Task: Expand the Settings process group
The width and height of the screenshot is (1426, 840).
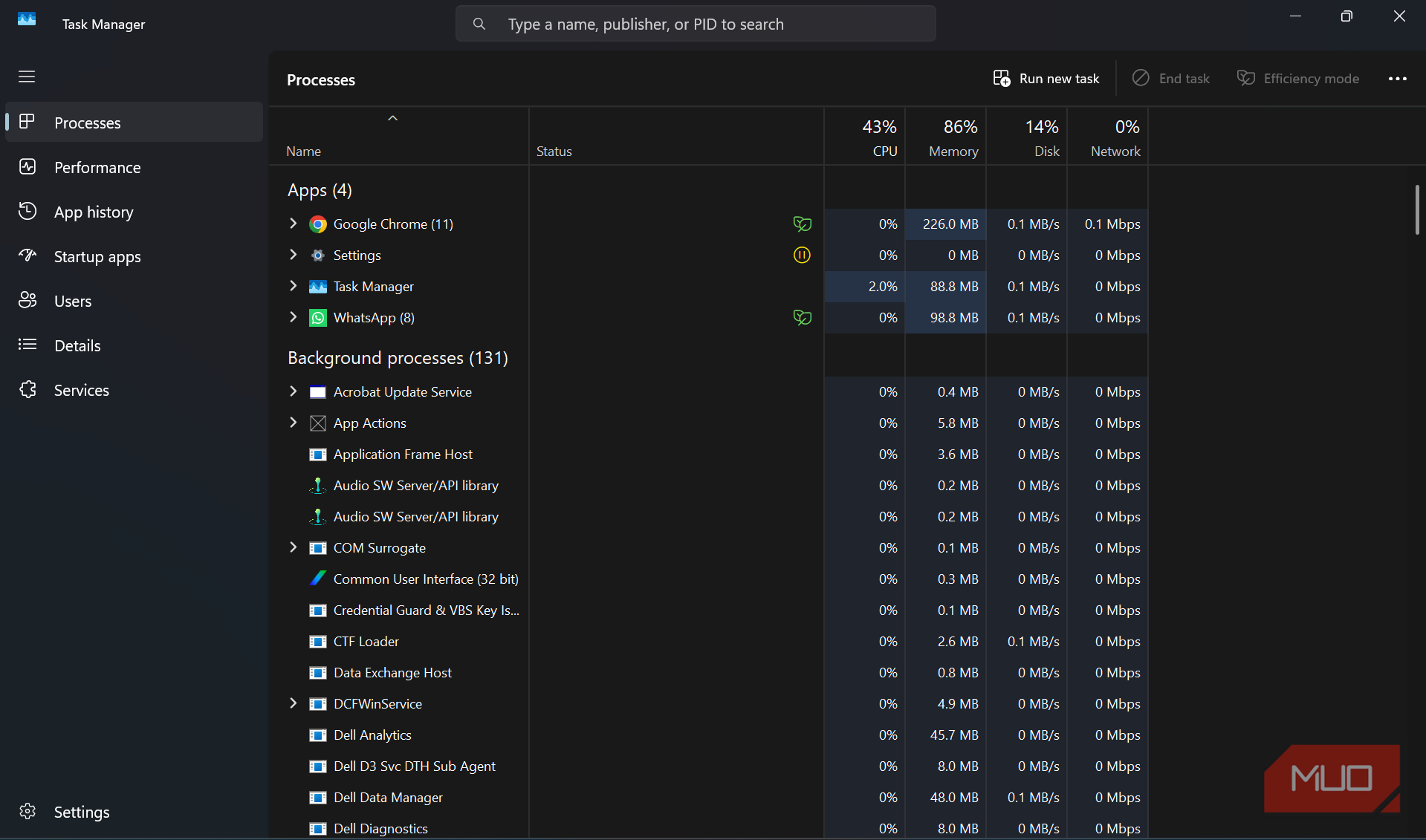Action: click(x=293, y=255)
